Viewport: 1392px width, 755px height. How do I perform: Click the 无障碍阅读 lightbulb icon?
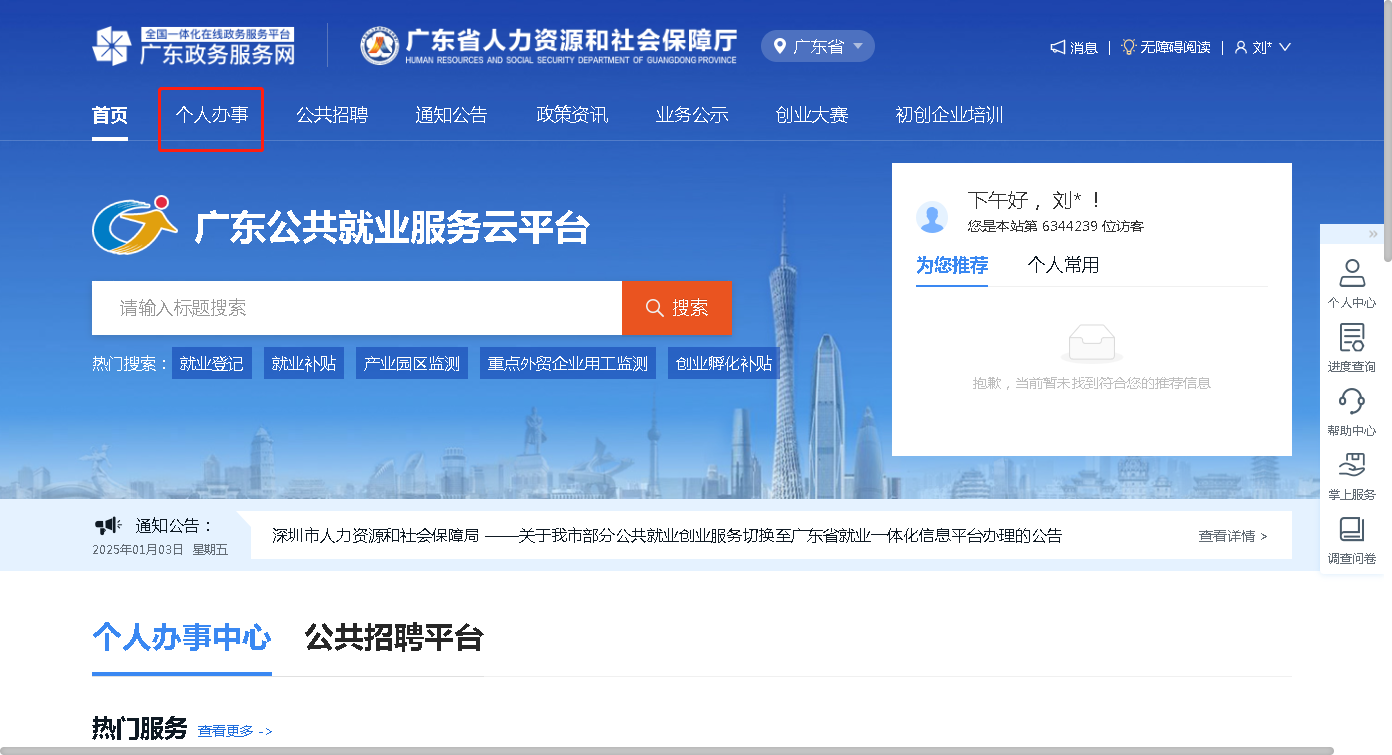pos(1129,47)
